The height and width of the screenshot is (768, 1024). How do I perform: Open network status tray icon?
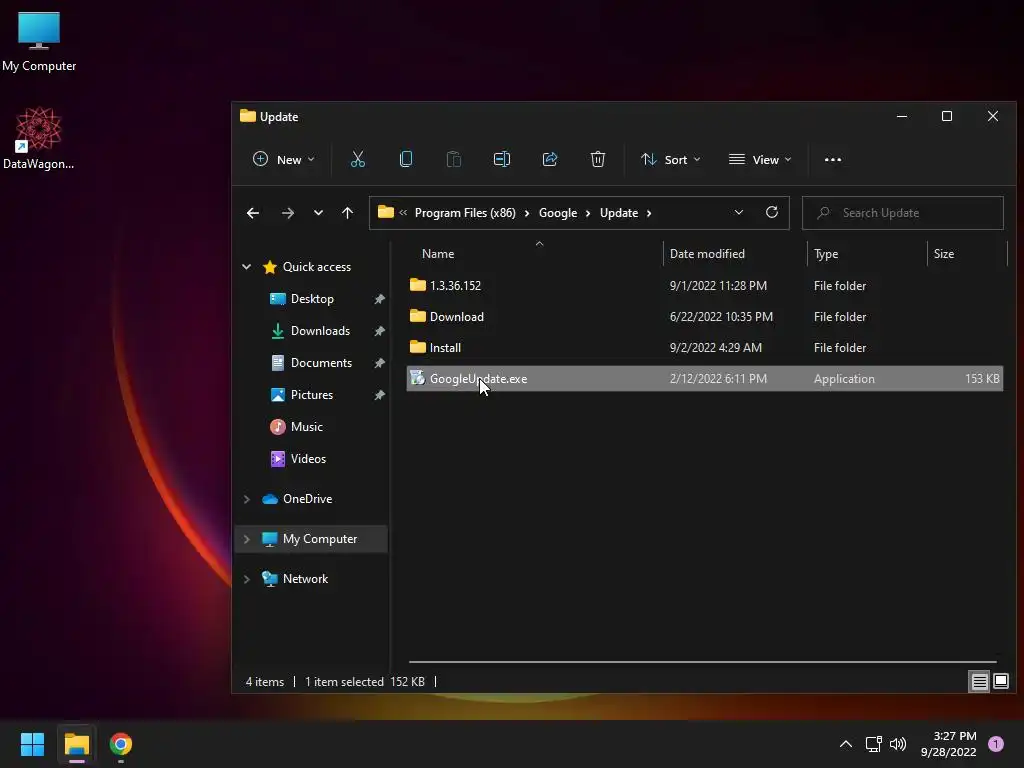tap(873, 744)
